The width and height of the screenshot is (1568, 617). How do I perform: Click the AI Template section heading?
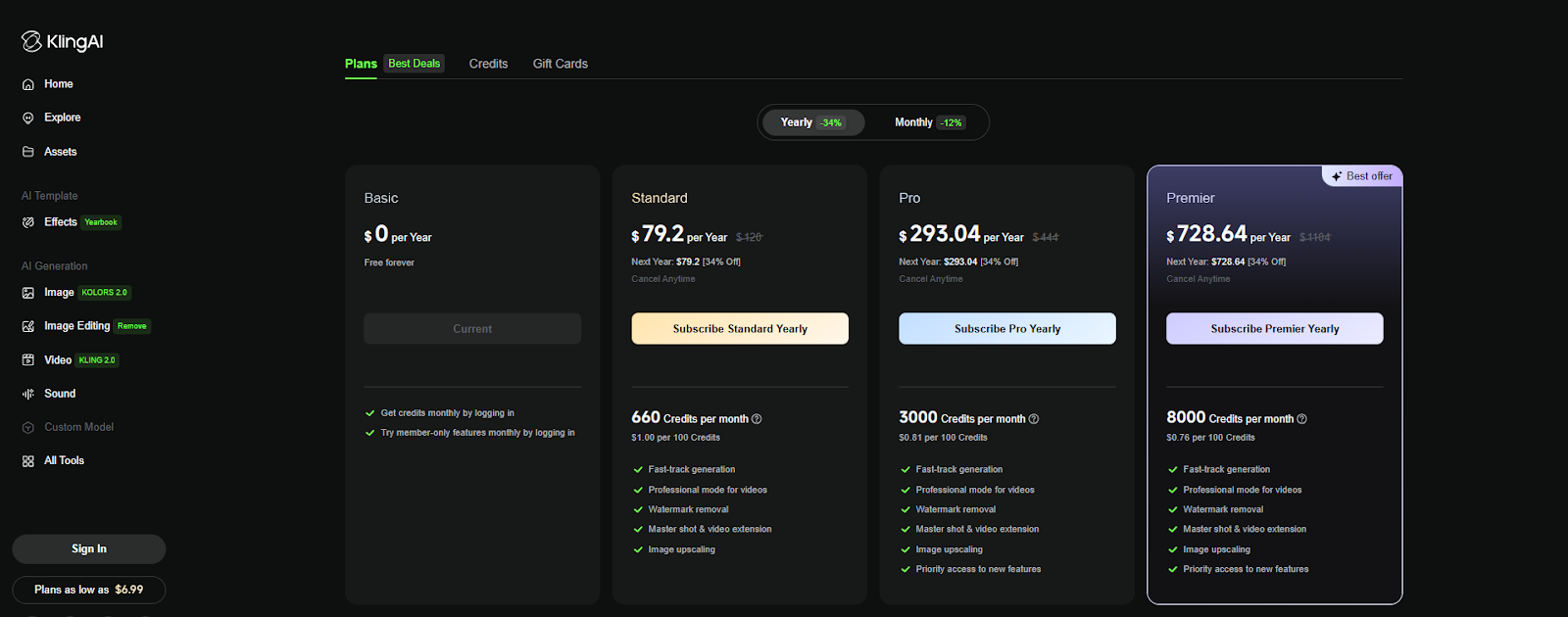tap(50, 196)
